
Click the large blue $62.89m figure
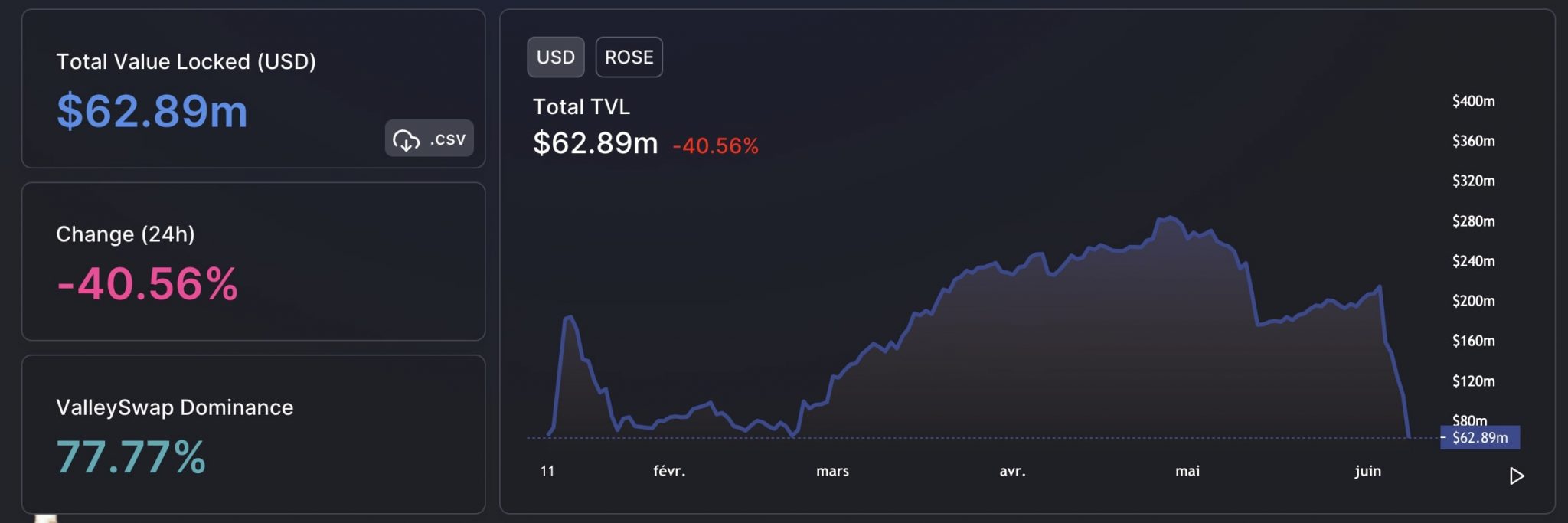(152, 111)
